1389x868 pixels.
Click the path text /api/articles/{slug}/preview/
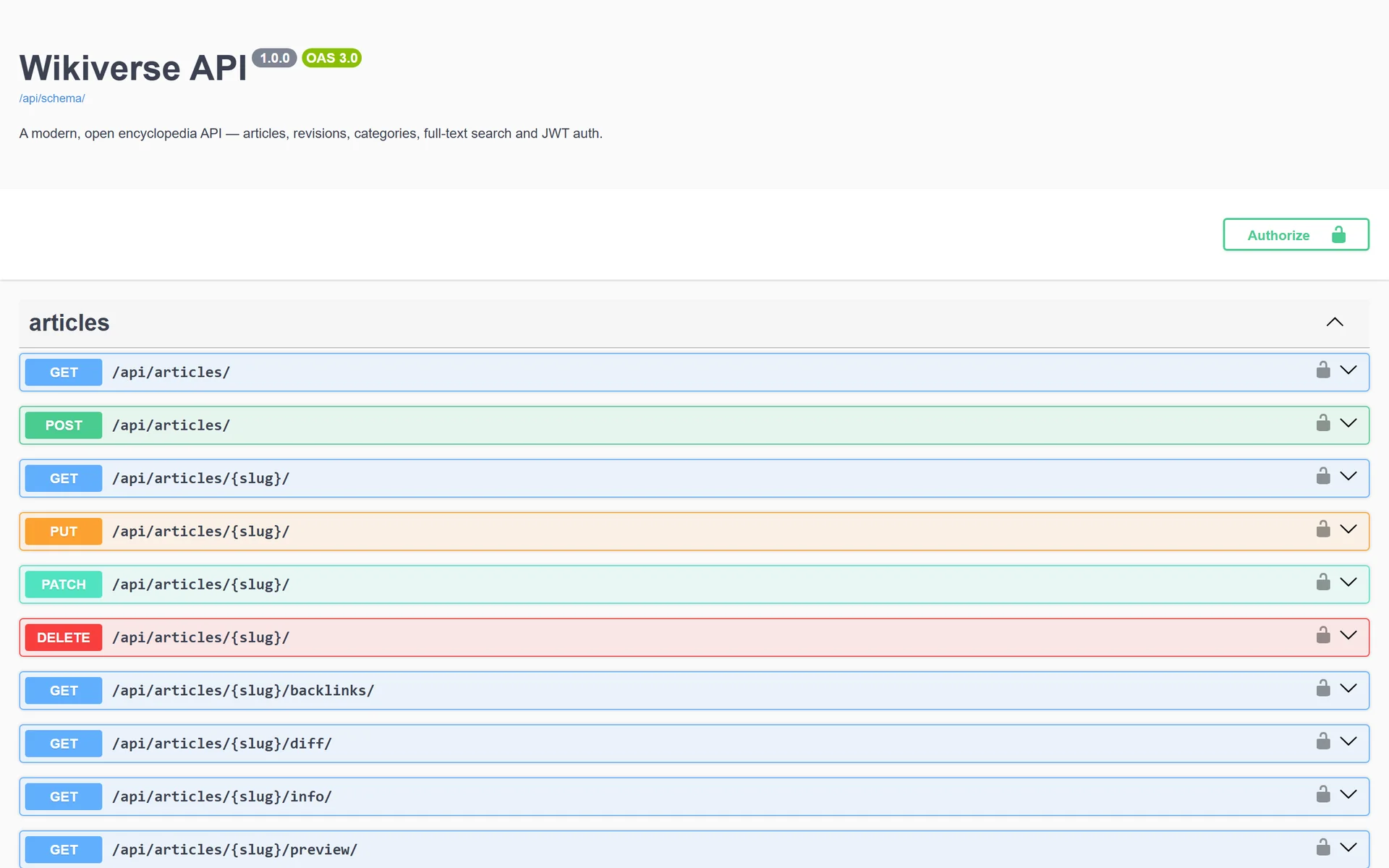click(235, 849)
